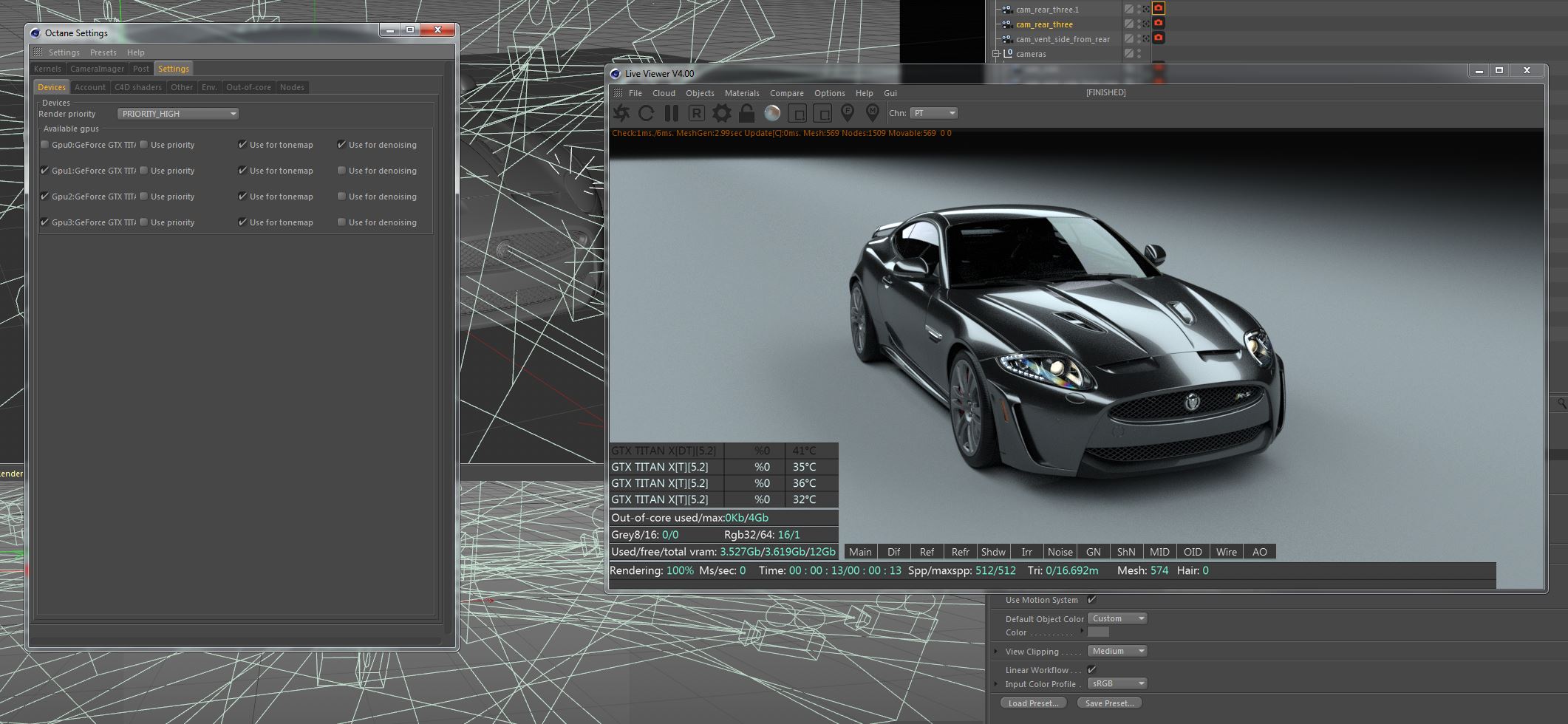Image resolution: width=1568 pixels, height=724 pixels.
Task: Switch to the Kernels tab
Action: [47, 69]
